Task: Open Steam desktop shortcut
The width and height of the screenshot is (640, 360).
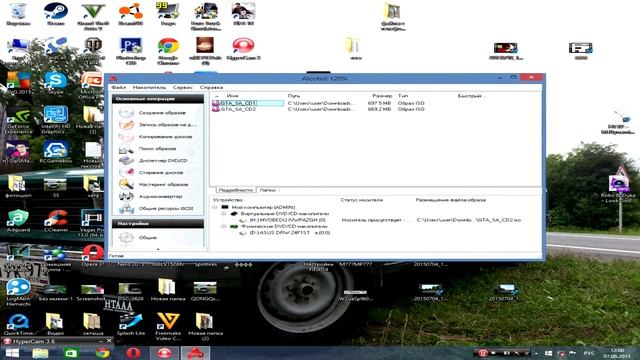Action: (56, 14)
